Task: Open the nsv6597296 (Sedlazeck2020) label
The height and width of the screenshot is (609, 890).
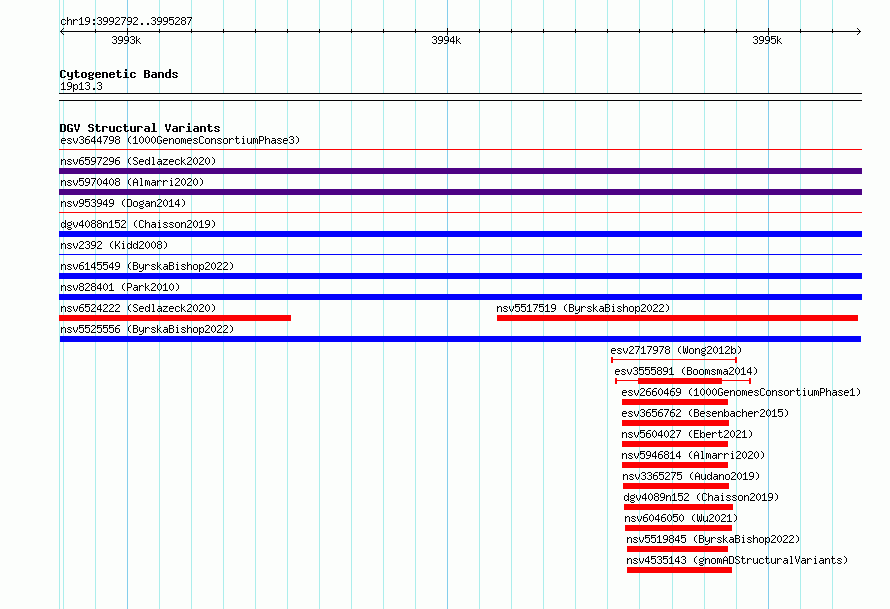Action: [138, 161]
